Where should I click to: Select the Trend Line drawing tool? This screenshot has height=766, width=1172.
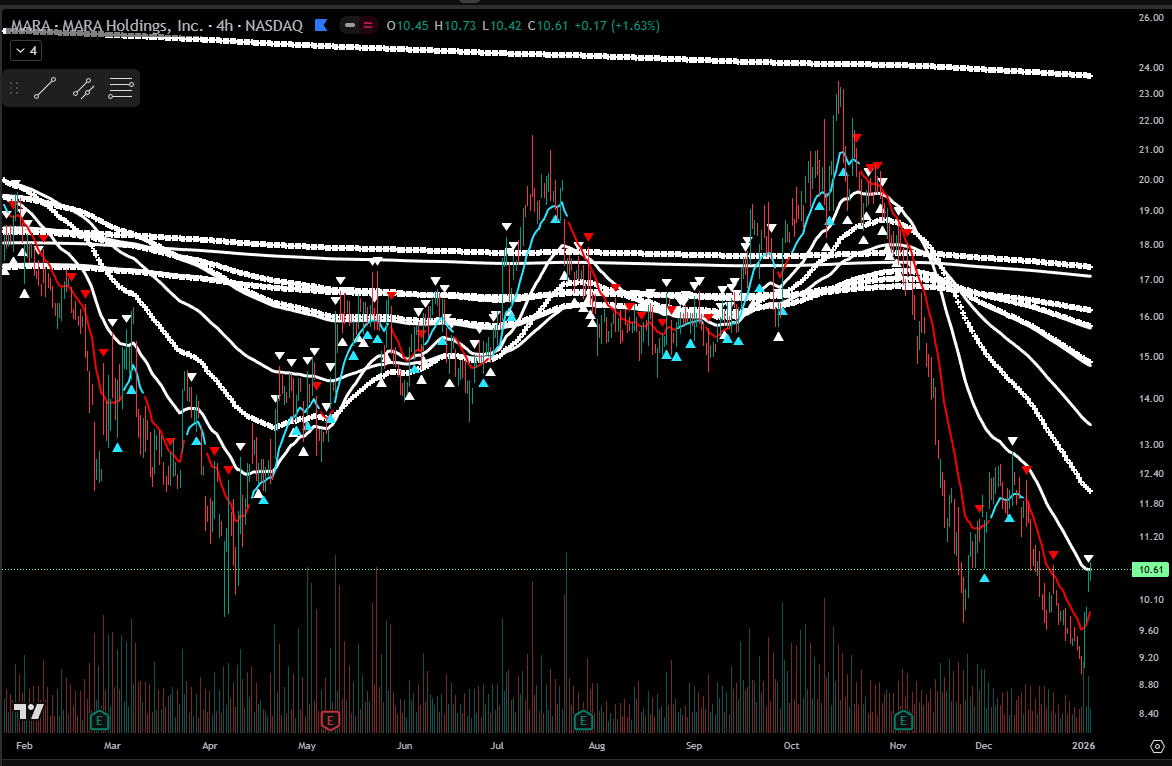click(45, 88)
